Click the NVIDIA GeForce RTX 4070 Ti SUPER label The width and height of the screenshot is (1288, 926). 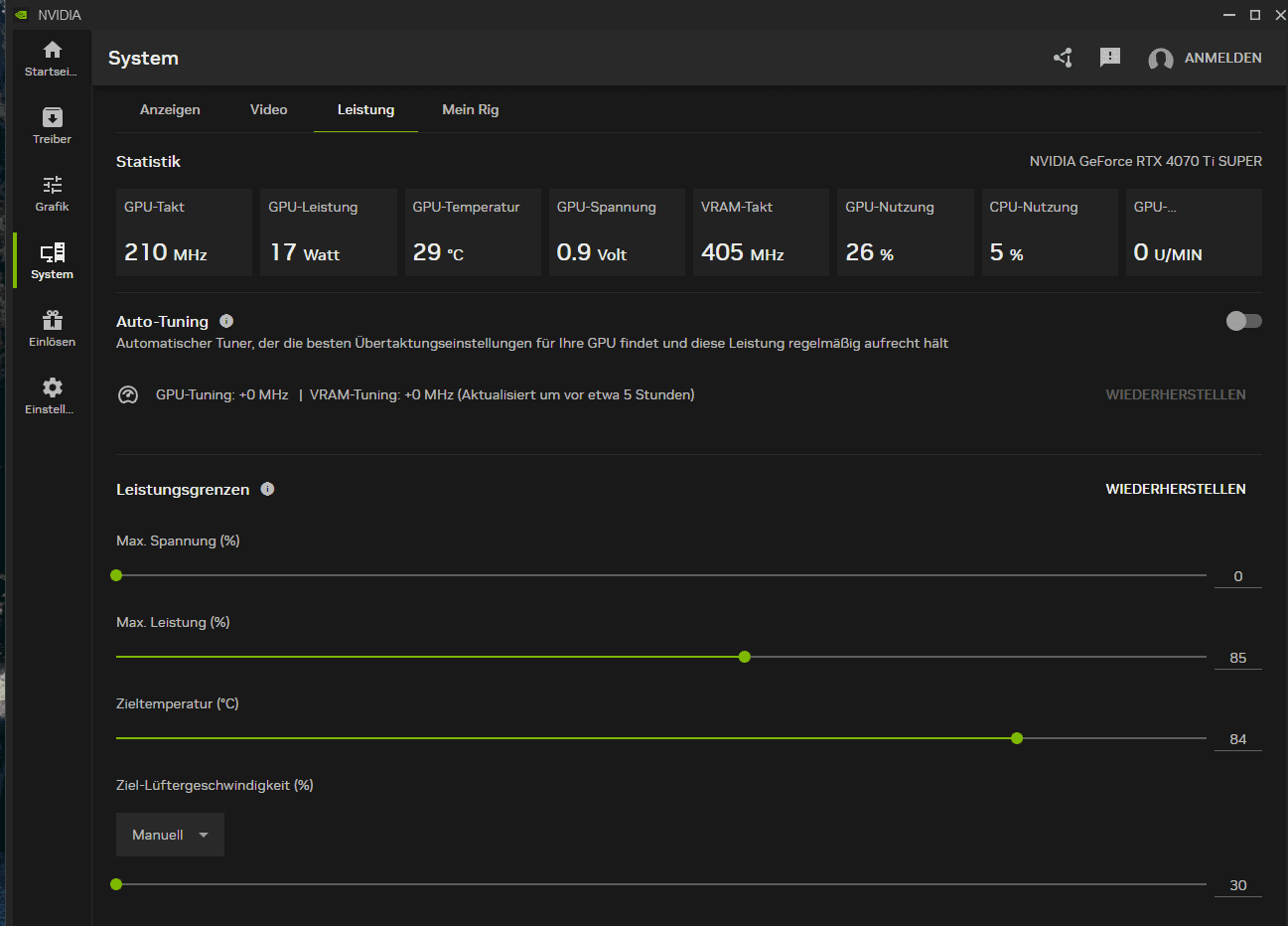(x=1146, y=161)
